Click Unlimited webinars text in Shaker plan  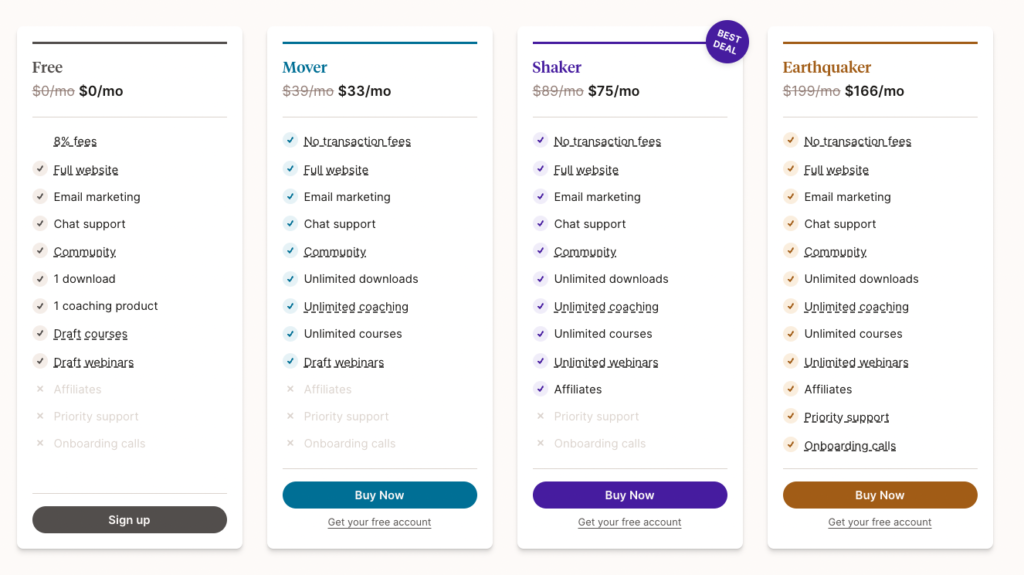606,362
